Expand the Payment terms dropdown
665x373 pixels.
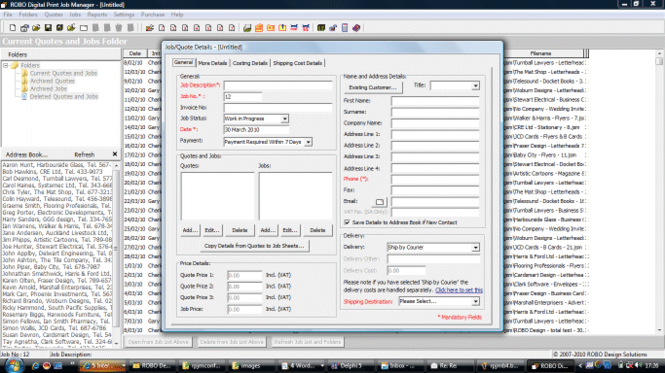click(308, 142)
